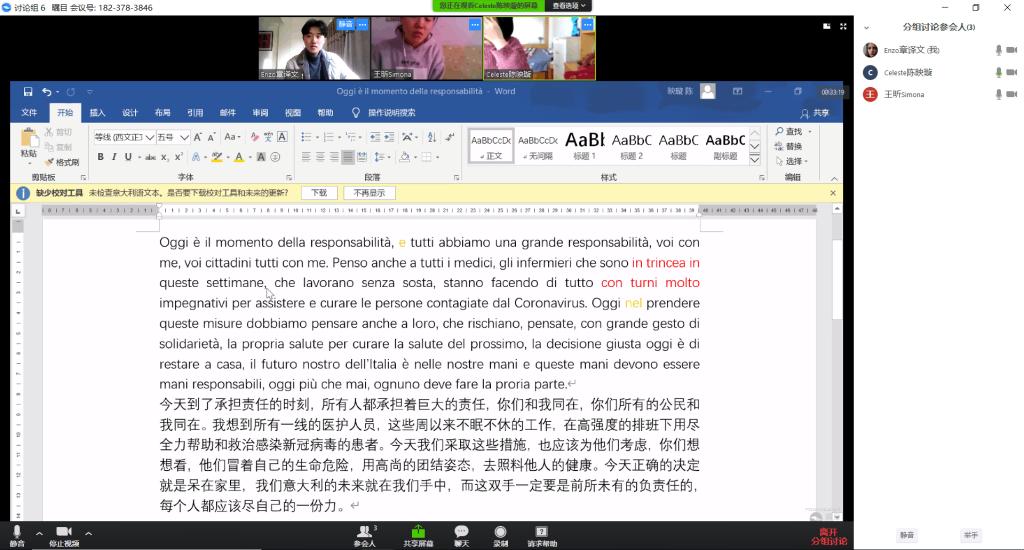
Task: Stop video in Zoom toolbar
Action: 64,536
